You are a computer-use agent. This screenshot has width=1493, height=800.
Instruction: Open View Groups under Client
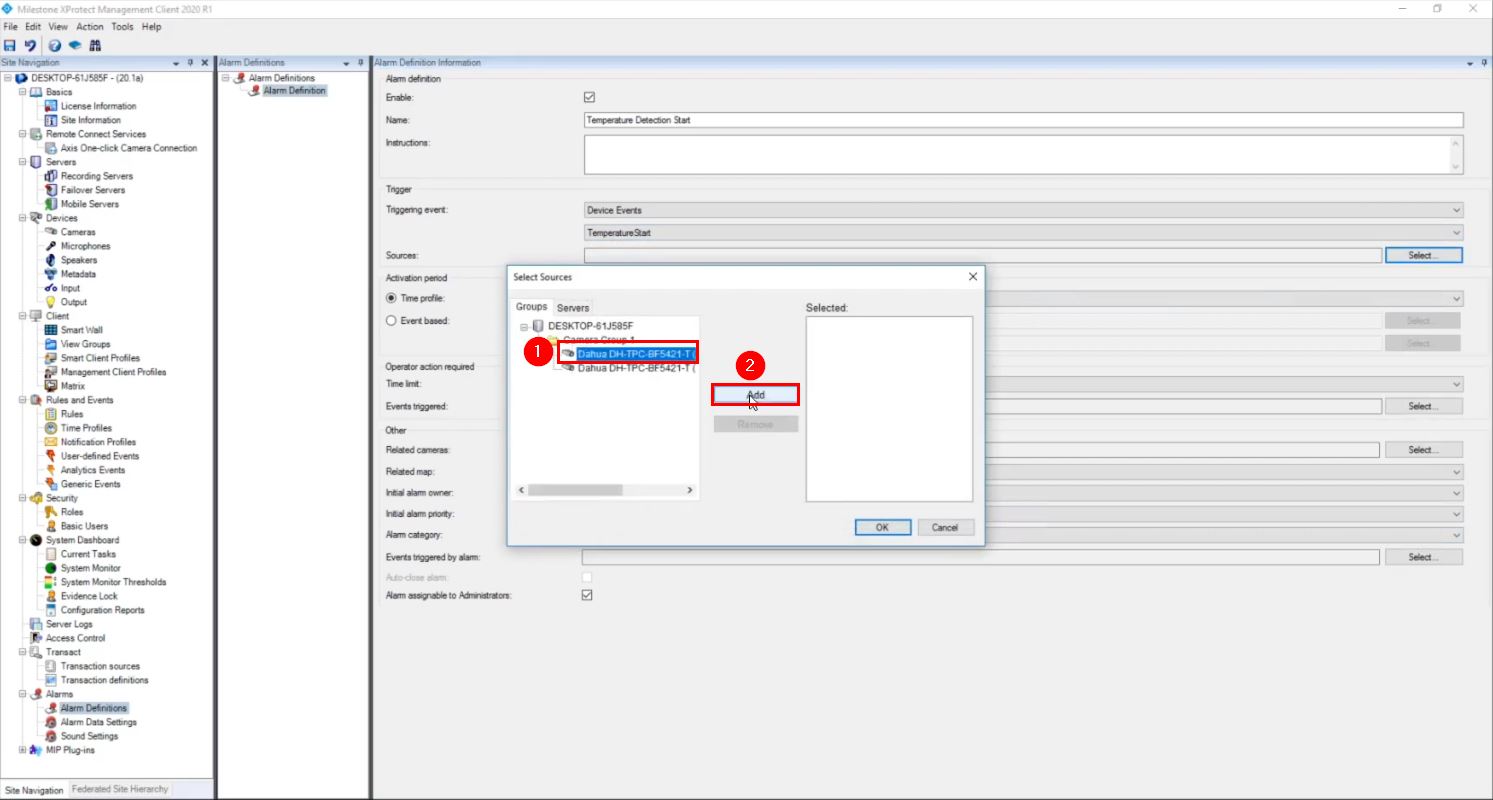coord(85,344)
